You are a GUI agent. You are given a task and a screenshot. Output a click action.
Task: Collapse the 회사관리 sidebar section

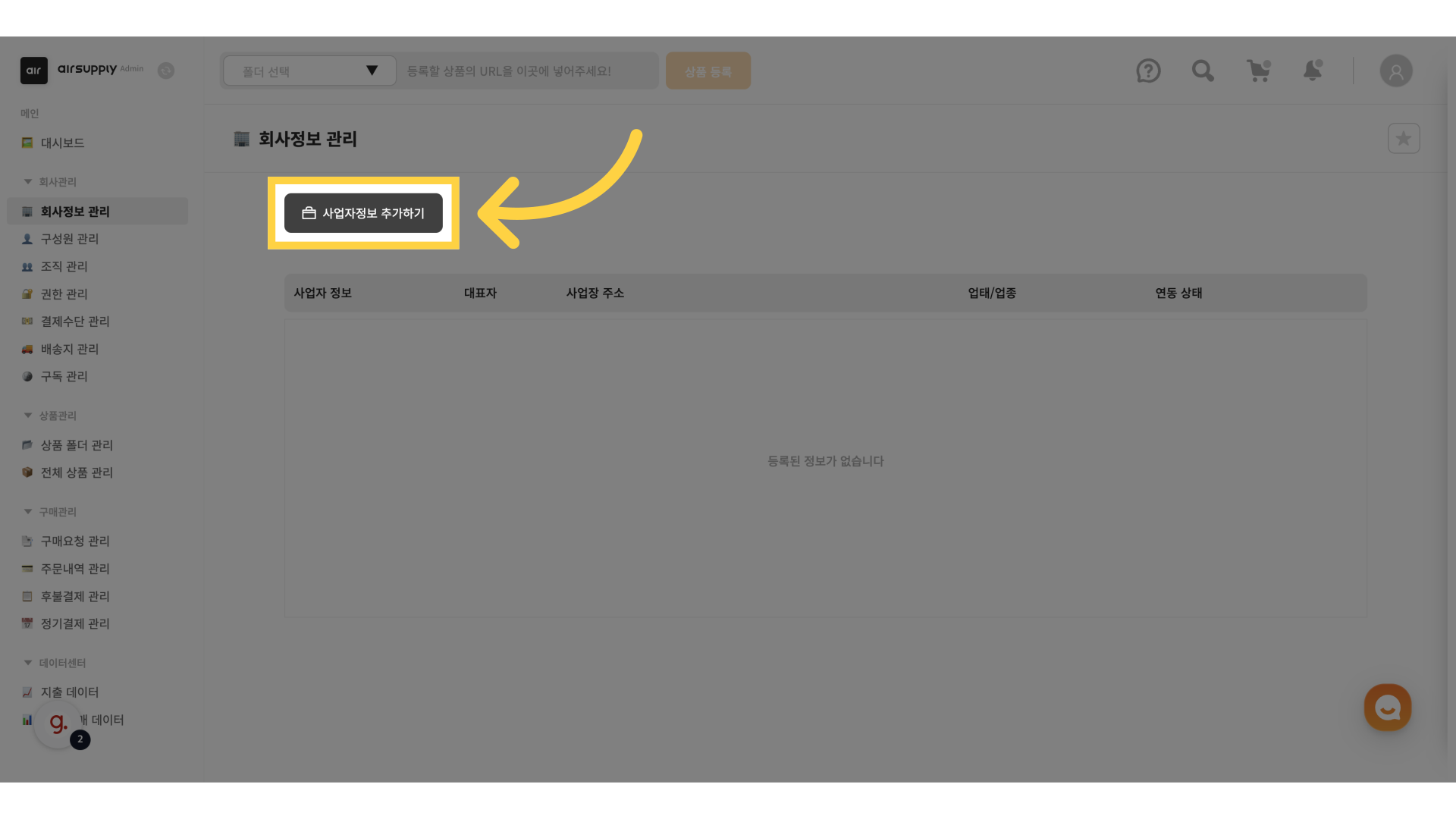(28, 182)
